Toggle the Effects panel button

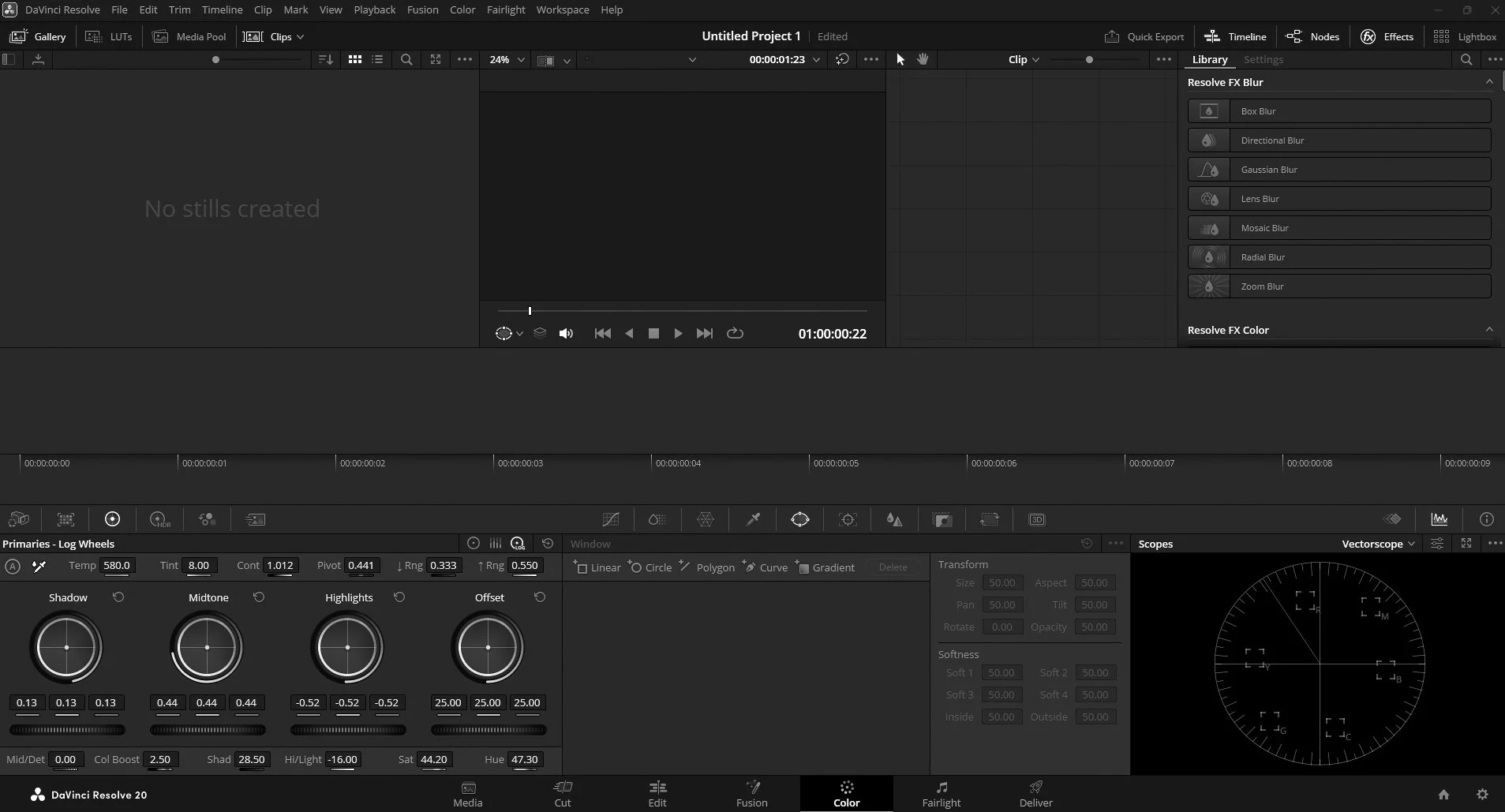pyautogui.click(x=1387, y=36)
